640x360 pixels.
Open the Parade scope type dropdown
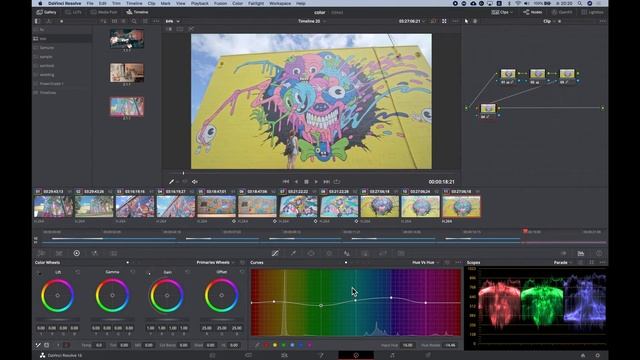tap(562, 262)
